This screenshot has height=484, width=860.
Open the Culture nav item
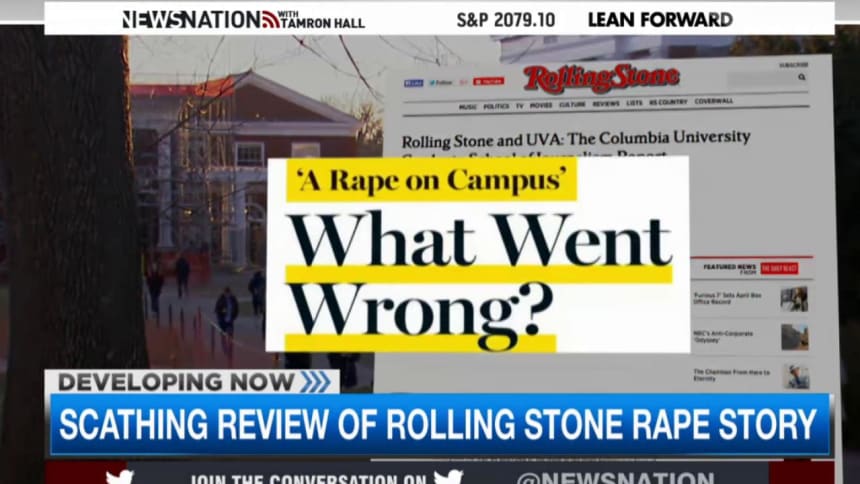click(572, 104)
